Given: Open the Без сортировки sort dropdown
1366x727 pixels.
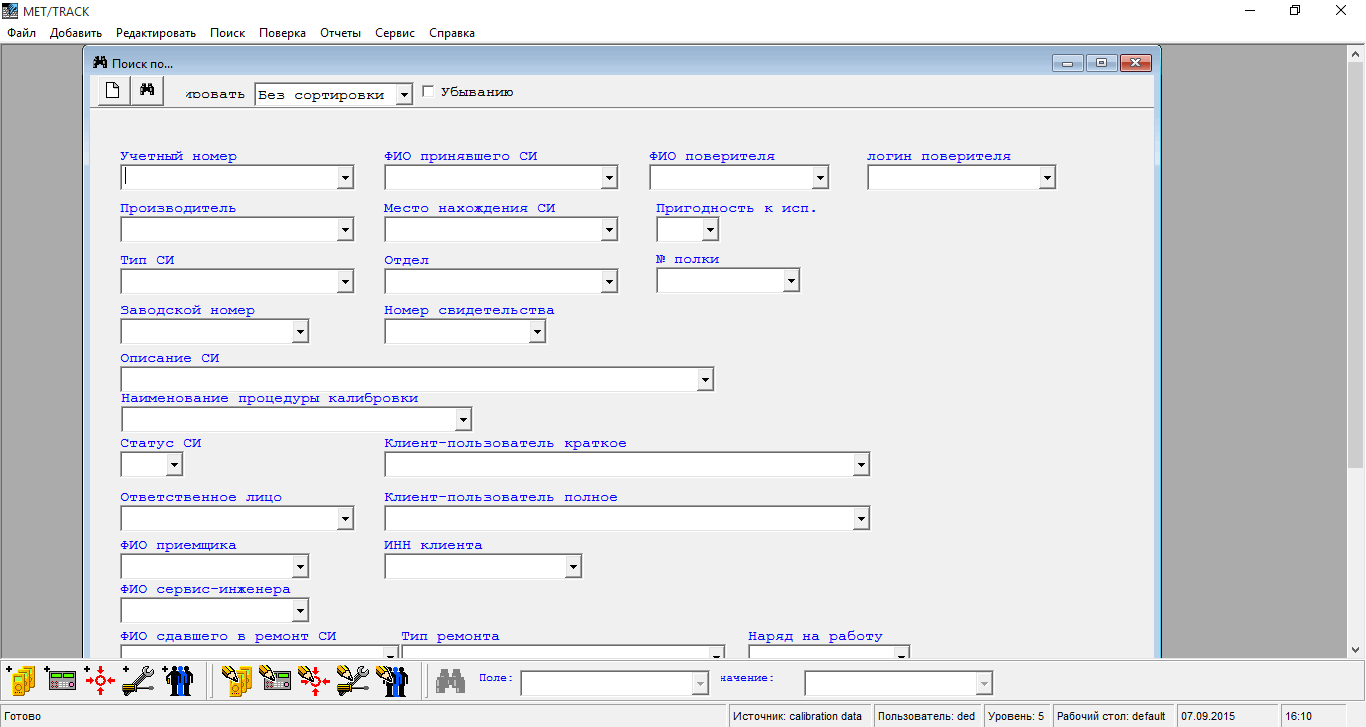Looking at the screenshot, I should (403, 95).
